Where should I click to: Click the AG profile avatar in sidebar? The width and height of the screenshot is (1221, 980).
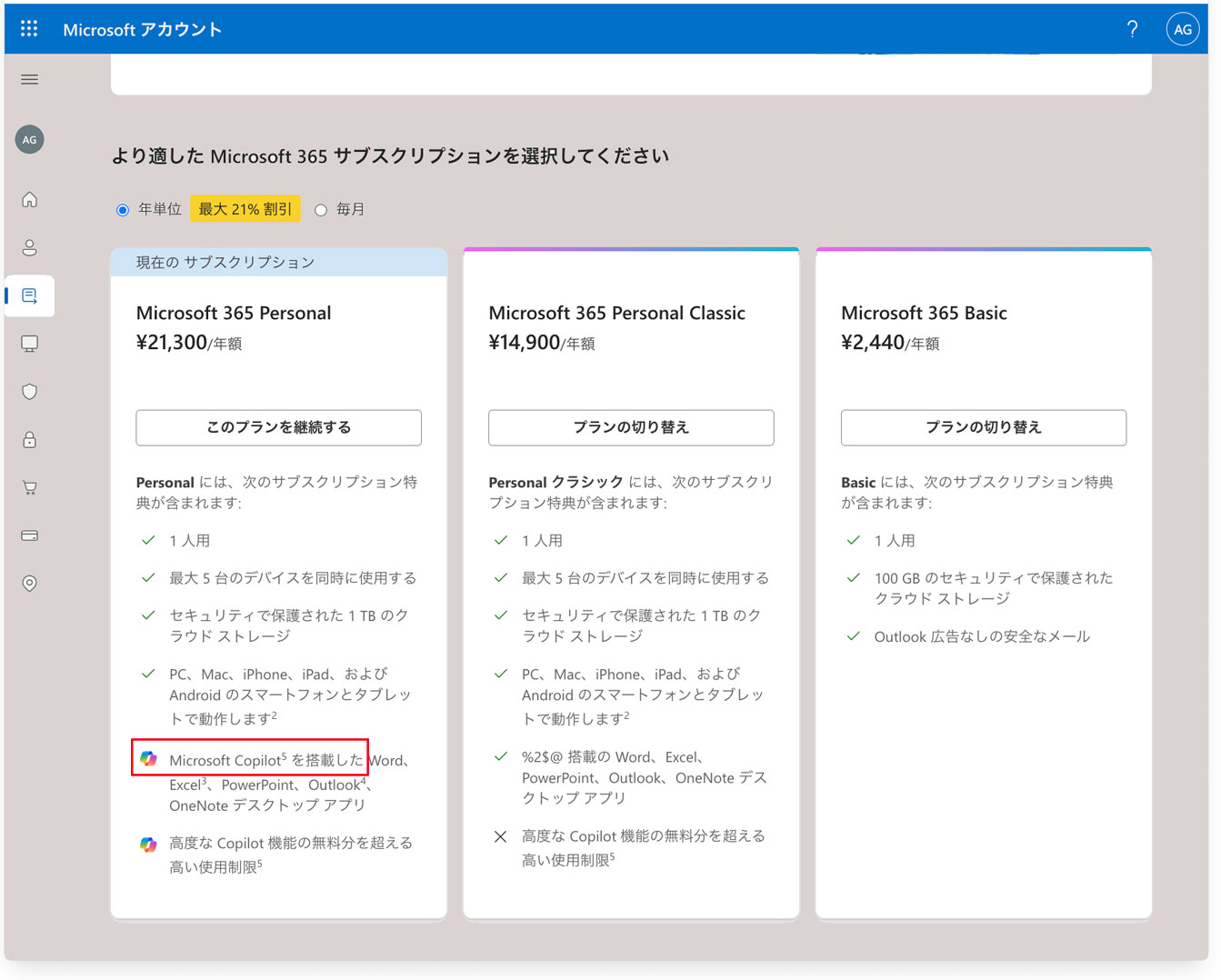[x=29, y=140]
